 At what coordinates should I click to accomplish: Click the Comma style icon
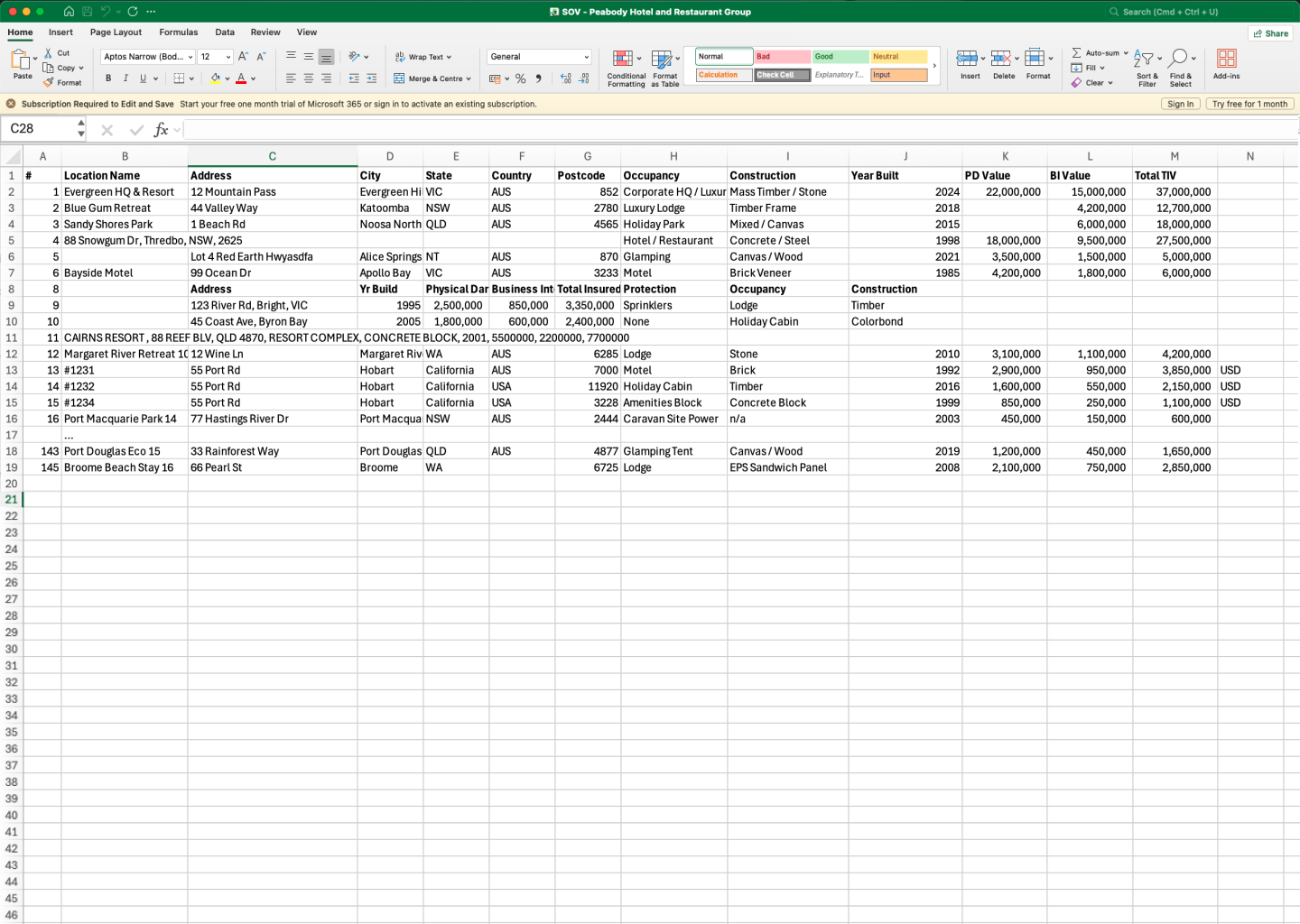pyautogui.click(x=539, y=79)
